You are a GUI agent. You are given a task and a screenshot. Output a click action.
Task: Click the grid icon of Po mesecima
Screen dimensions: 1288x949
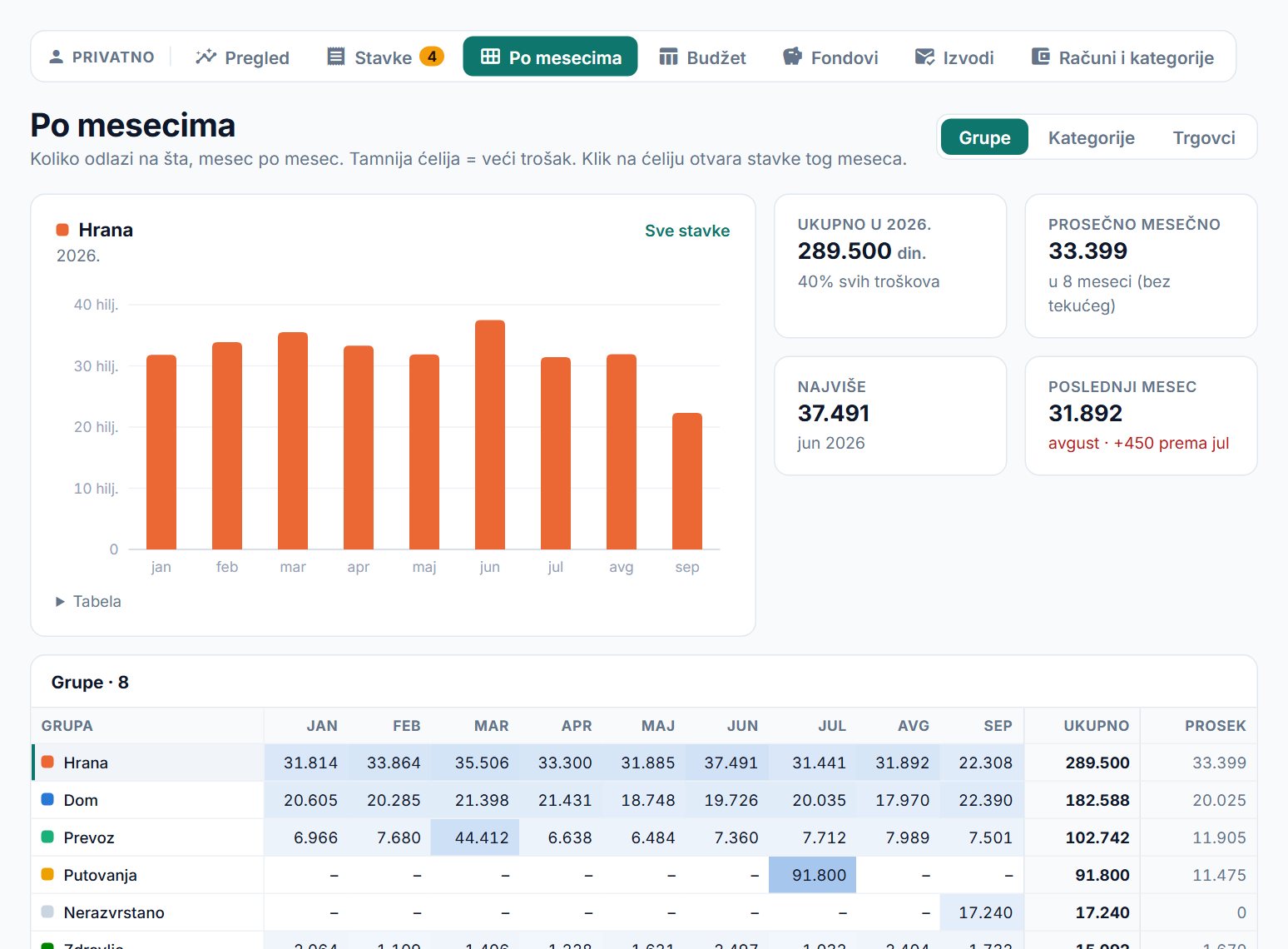click(491, 57)
